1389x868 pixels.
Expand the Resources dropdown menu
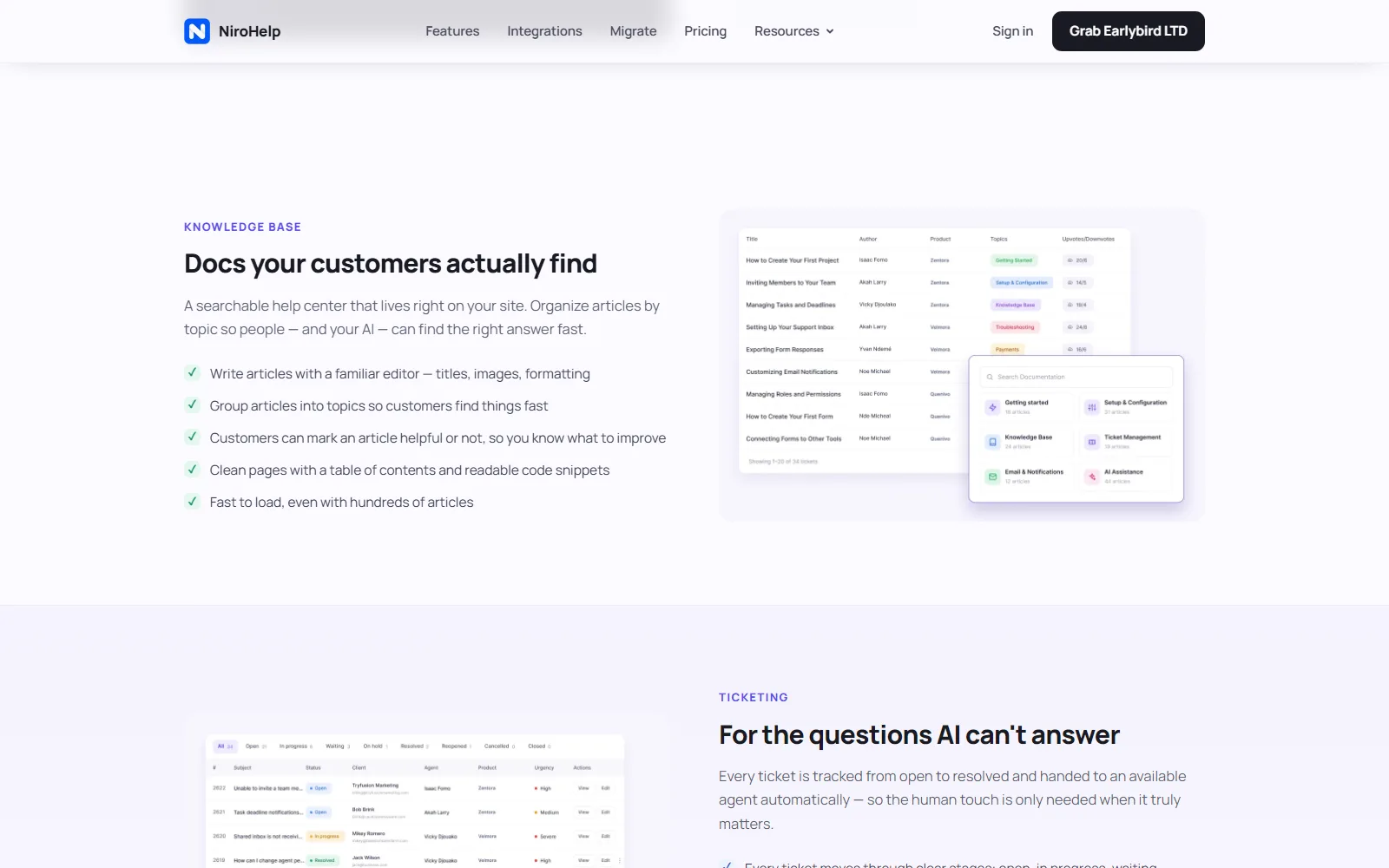click(x=794, y=31)
